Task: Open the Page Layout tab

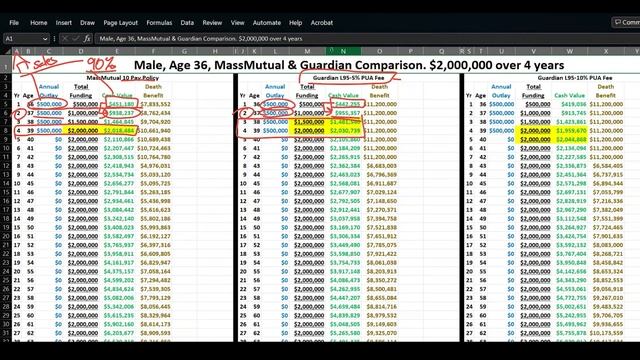Action: pos(120,23)
